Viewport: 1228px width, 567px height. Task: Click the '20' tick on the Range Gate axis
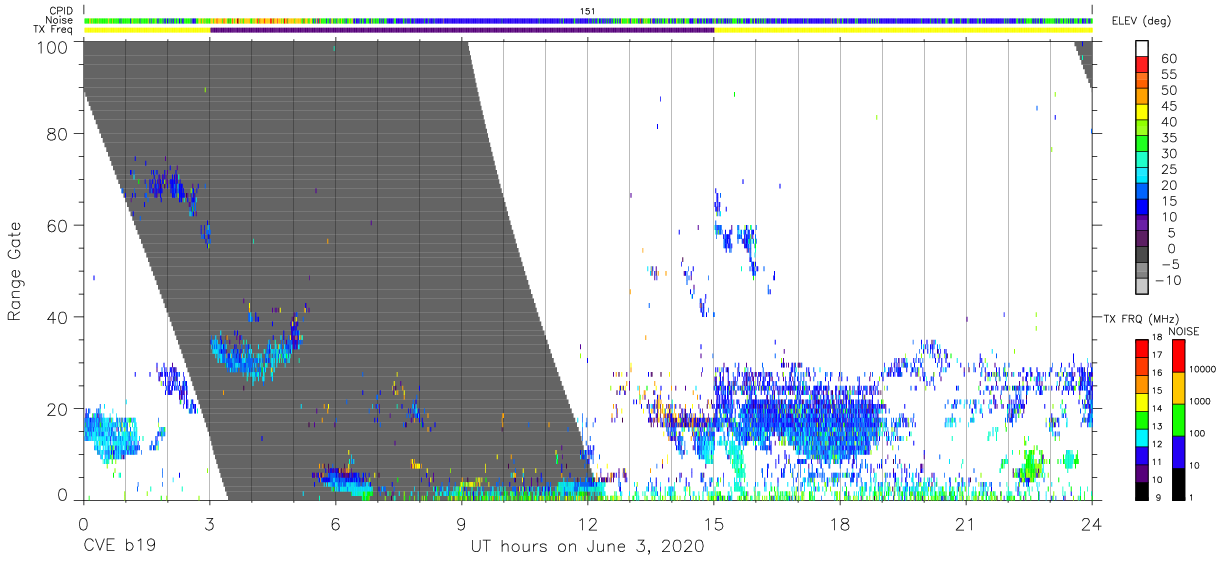coord(57,409)
